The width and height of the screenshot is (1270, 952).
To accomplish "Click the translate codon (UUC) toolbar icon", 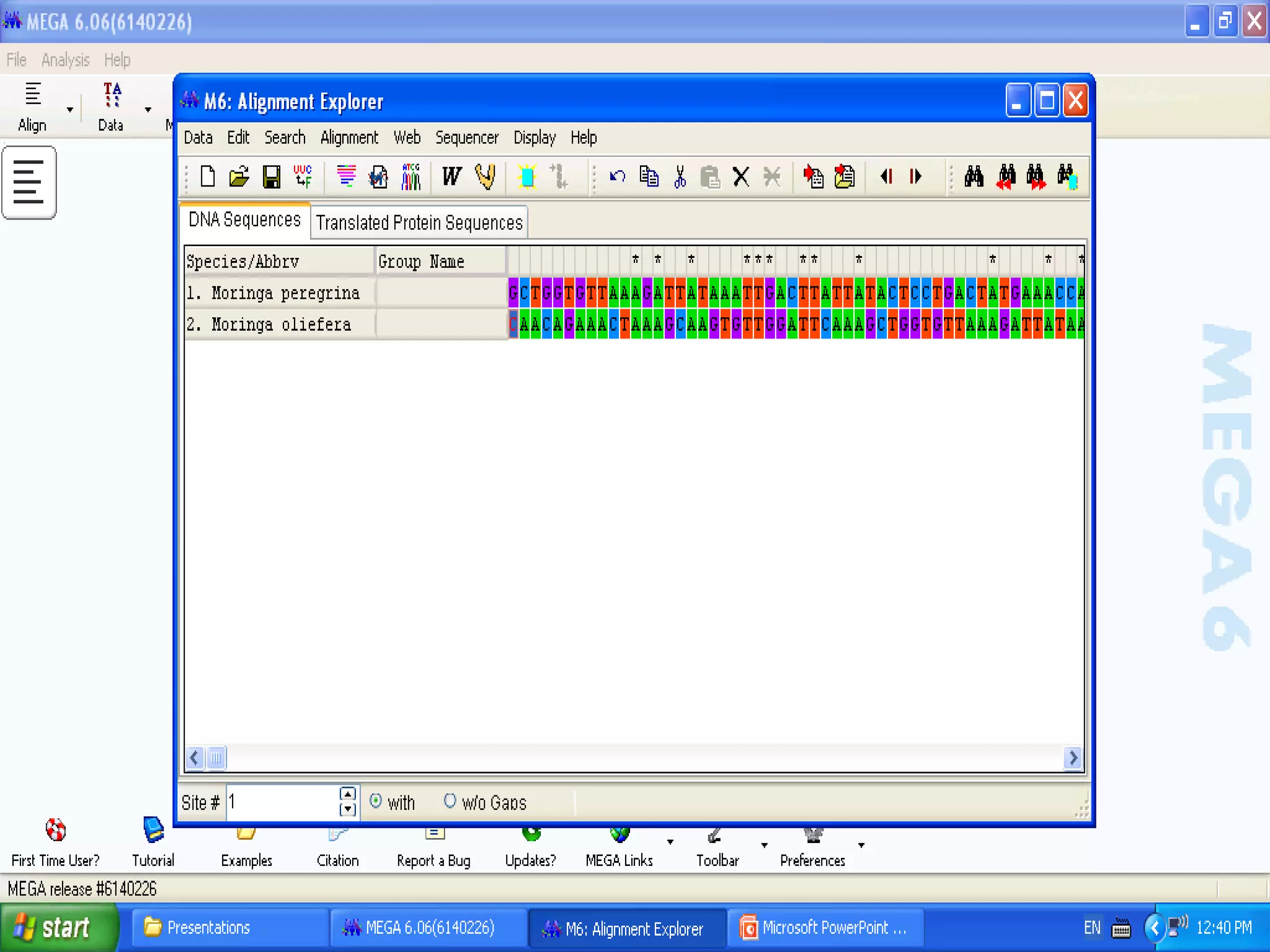I will click(x=303, y=176).
